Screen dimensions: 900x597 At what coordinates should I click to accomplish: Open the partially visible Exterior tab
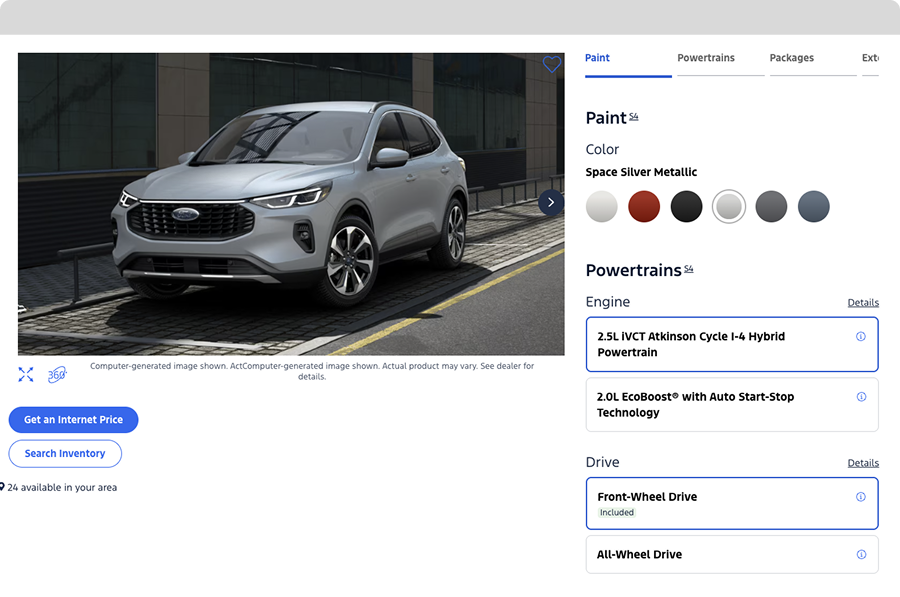pos(870,62)
